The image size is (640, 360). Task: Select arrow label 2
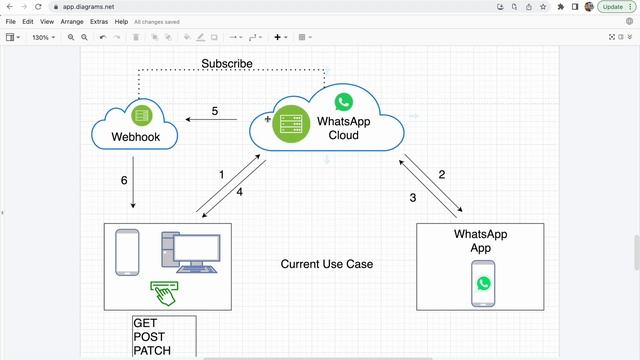[x=442, y=175]
